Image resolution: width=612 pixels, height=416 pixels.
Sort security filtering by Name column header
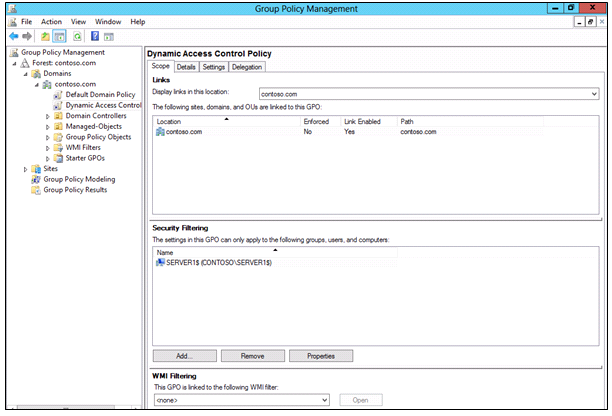(276, 252)
